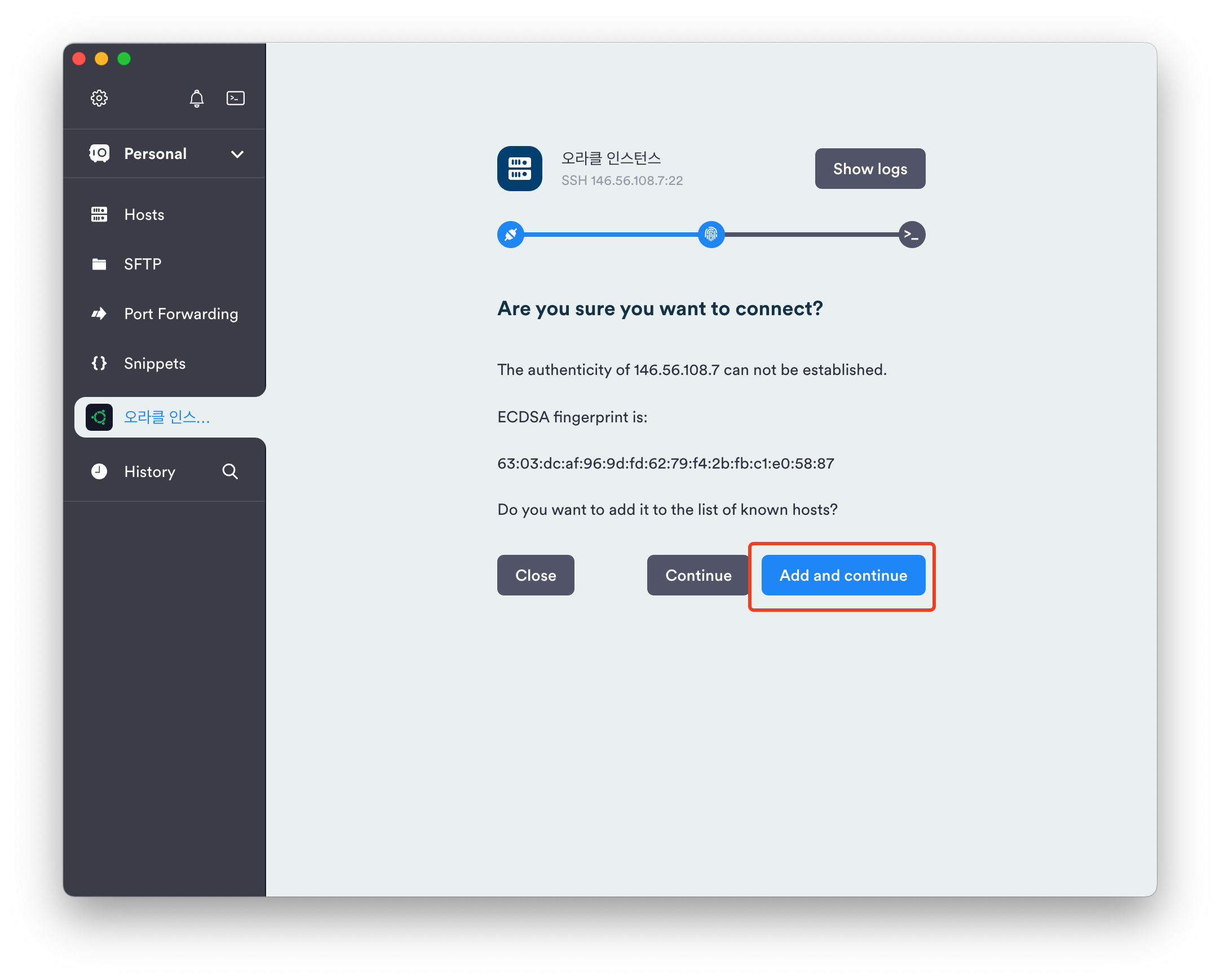Image resolution: width=1220 pixels, height=980 pixels.
Task: Click the terminal prompt step icon
Action: [x=911, y=234]
